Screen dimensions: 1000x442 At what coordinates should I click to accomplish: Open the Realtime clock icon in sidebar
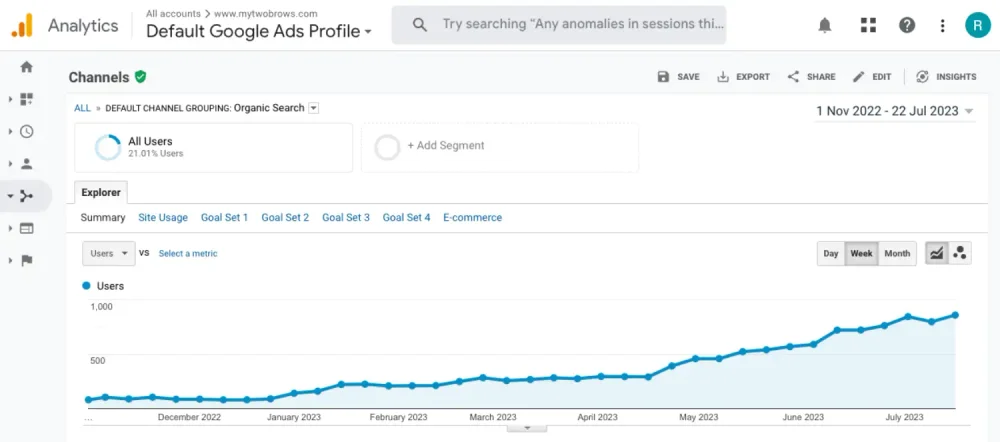click(x=26, y=131)
